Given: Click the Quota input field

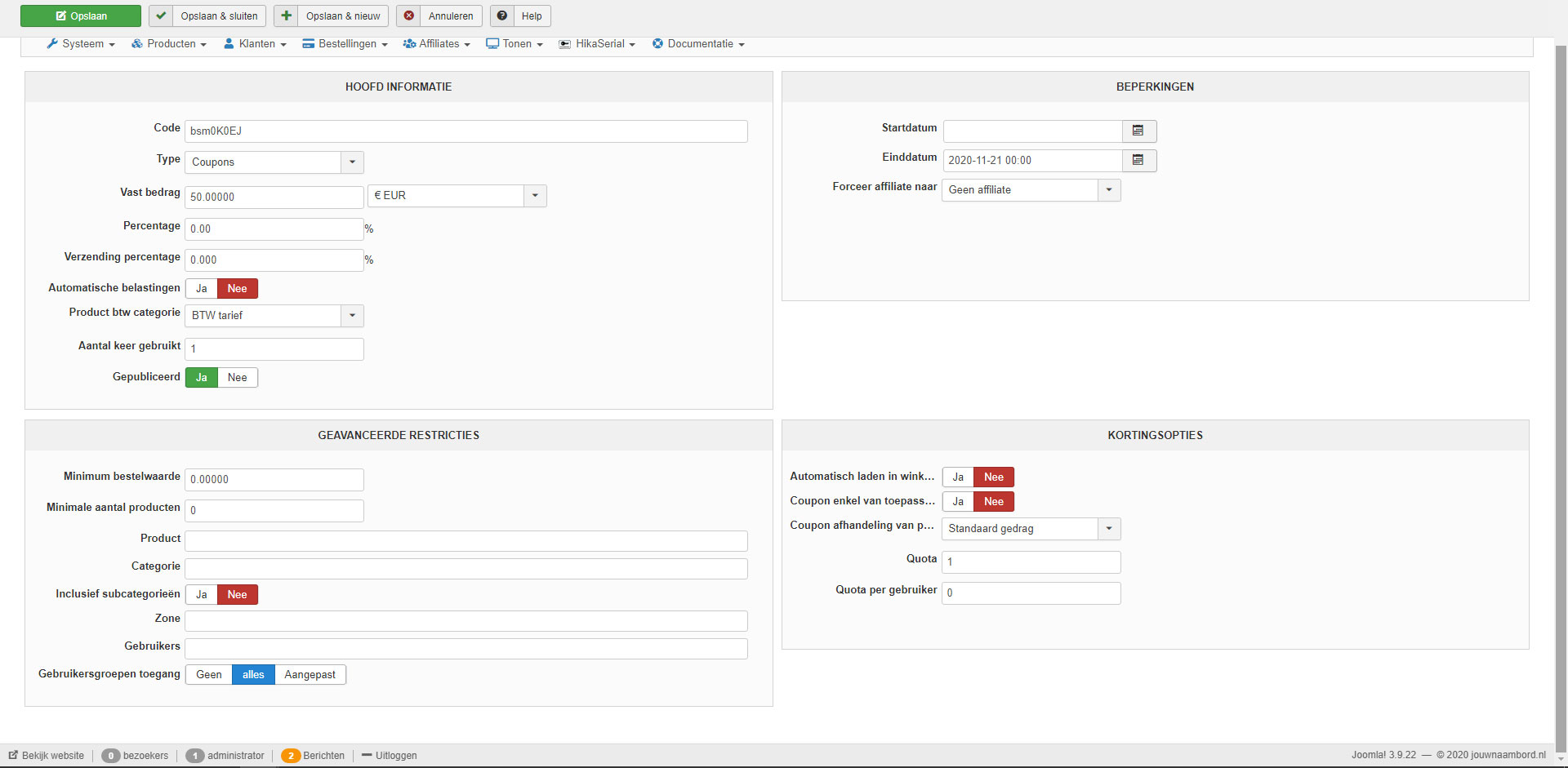Looking at the screenshot, I should point(1031,562).
